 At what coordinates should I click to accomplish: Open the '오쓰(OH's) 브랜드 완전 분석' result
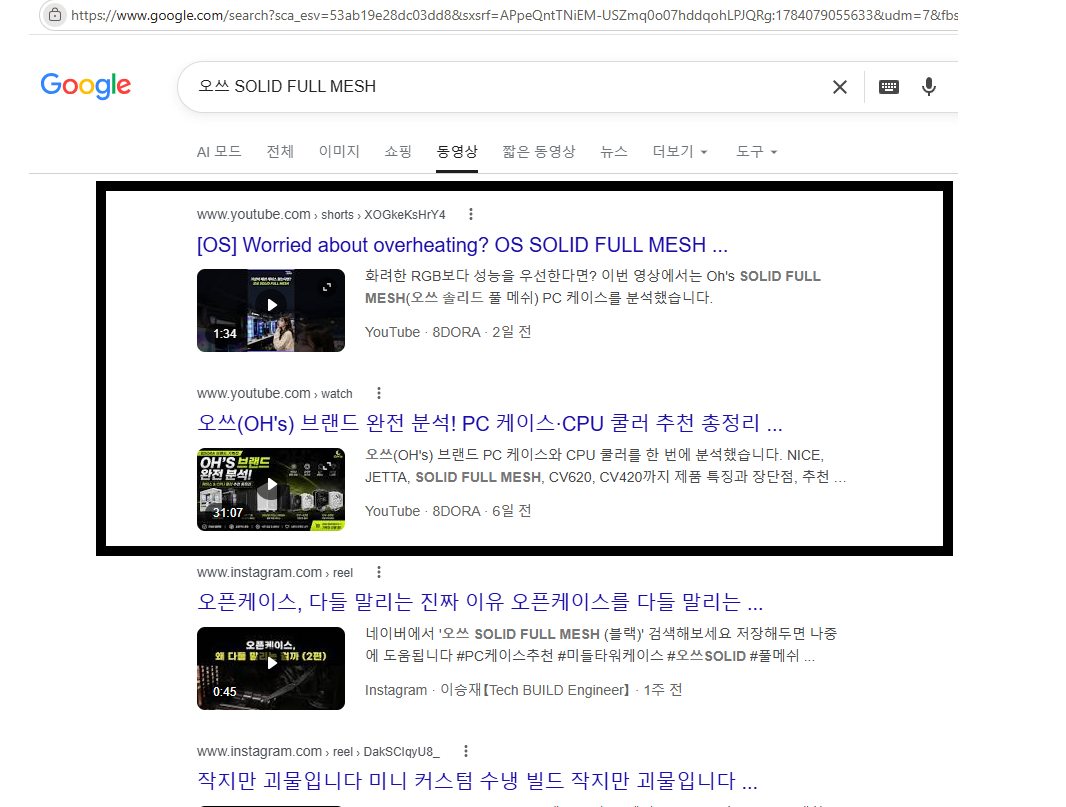489,424
